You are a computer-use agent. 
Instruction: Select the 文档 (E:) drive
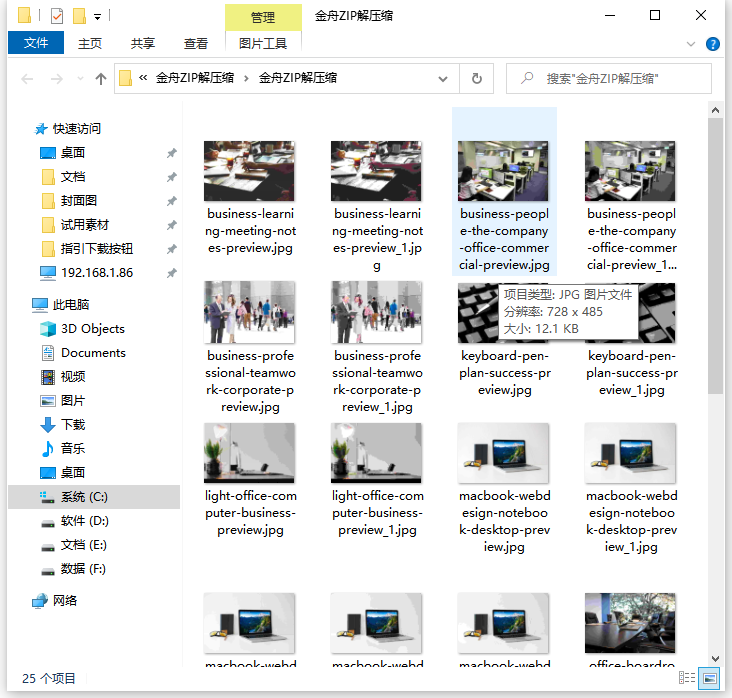coord(84,545)
